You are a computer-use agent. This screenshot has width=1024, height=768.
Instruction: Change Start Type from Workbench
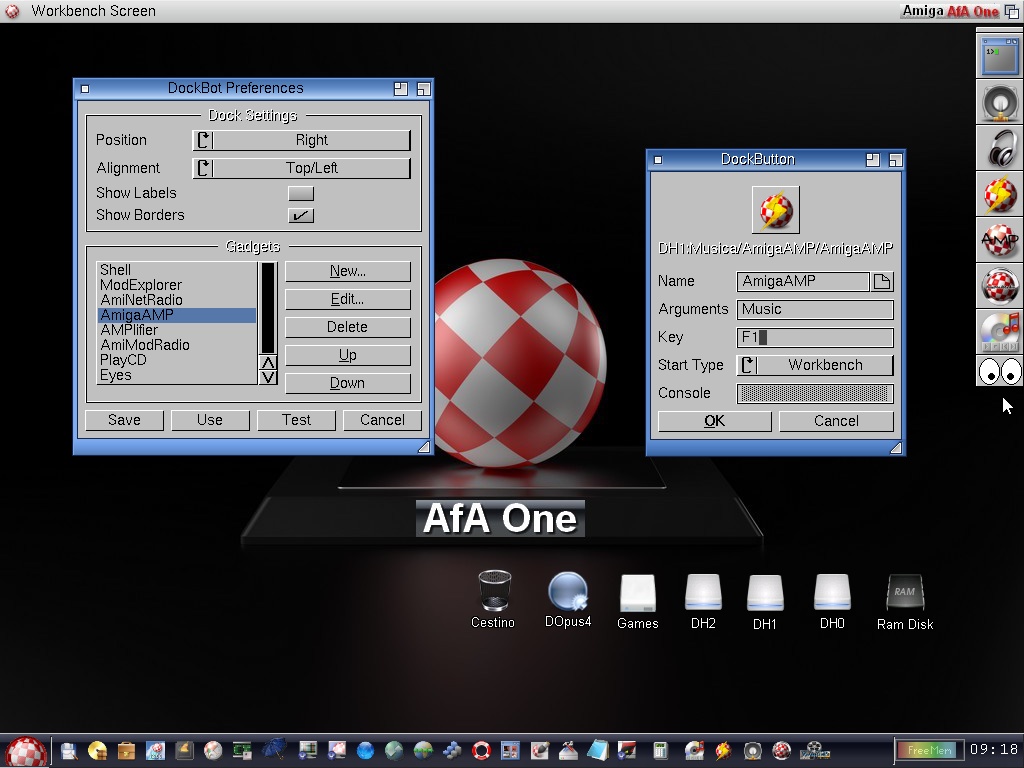(815, 365)
